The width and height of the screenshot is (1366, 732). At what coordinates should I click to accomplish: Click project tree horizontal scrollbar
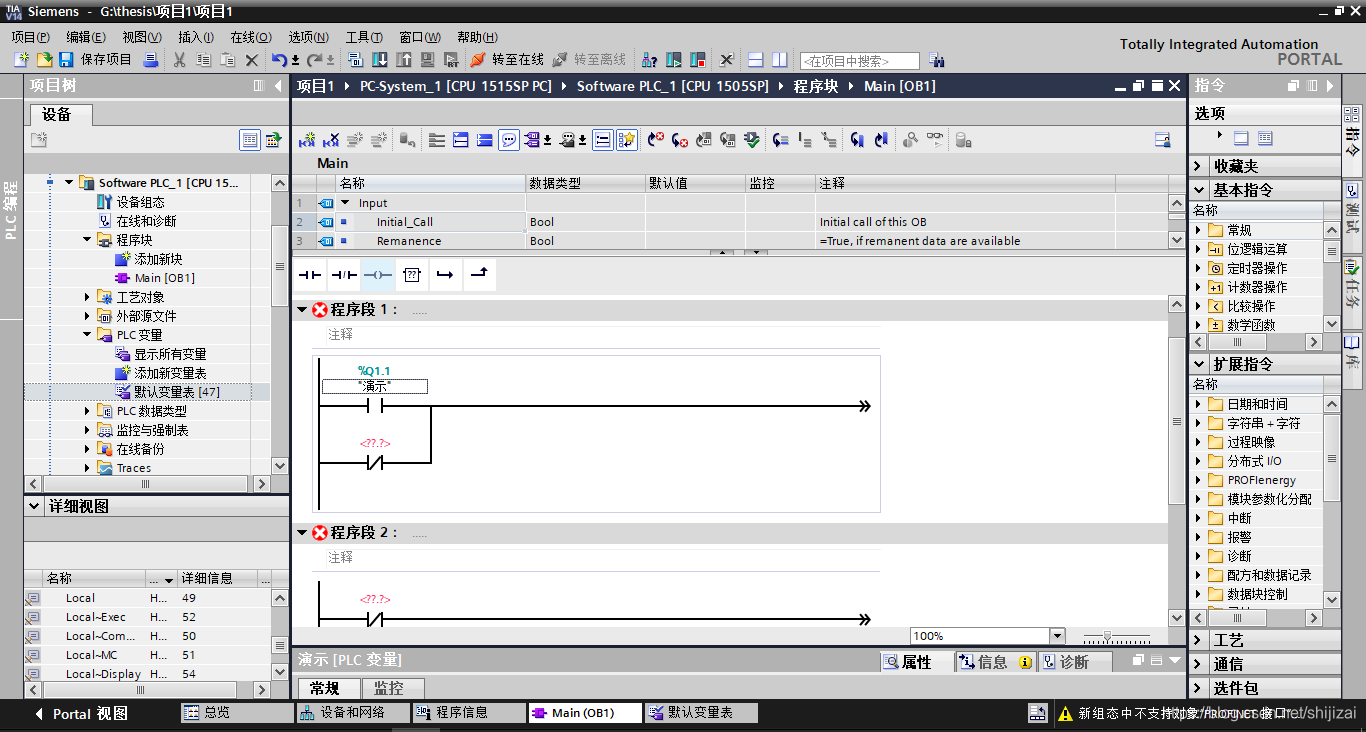coord(146,484)
